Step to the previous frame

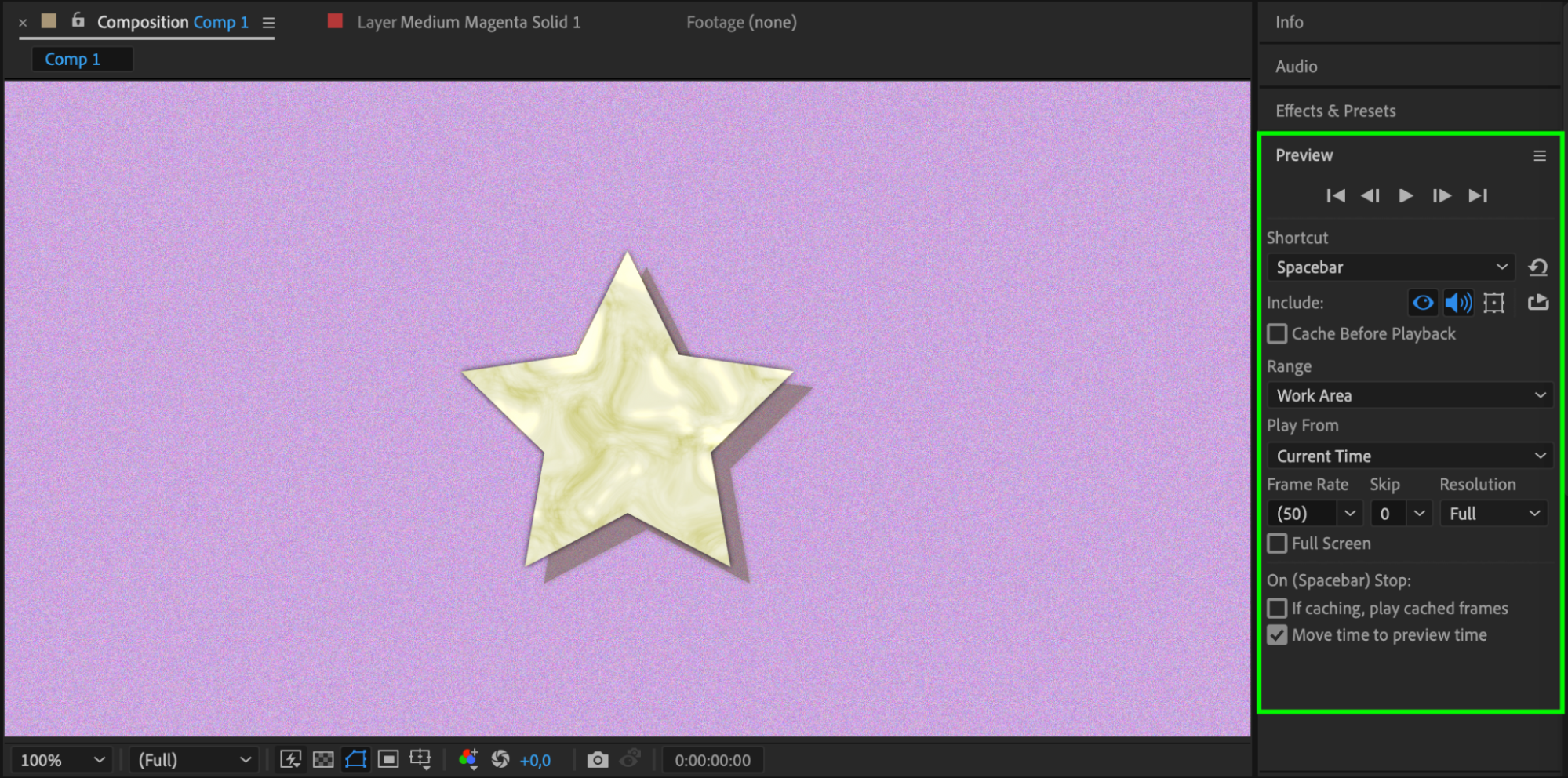pyautogui.click(x=1370, y=195)
